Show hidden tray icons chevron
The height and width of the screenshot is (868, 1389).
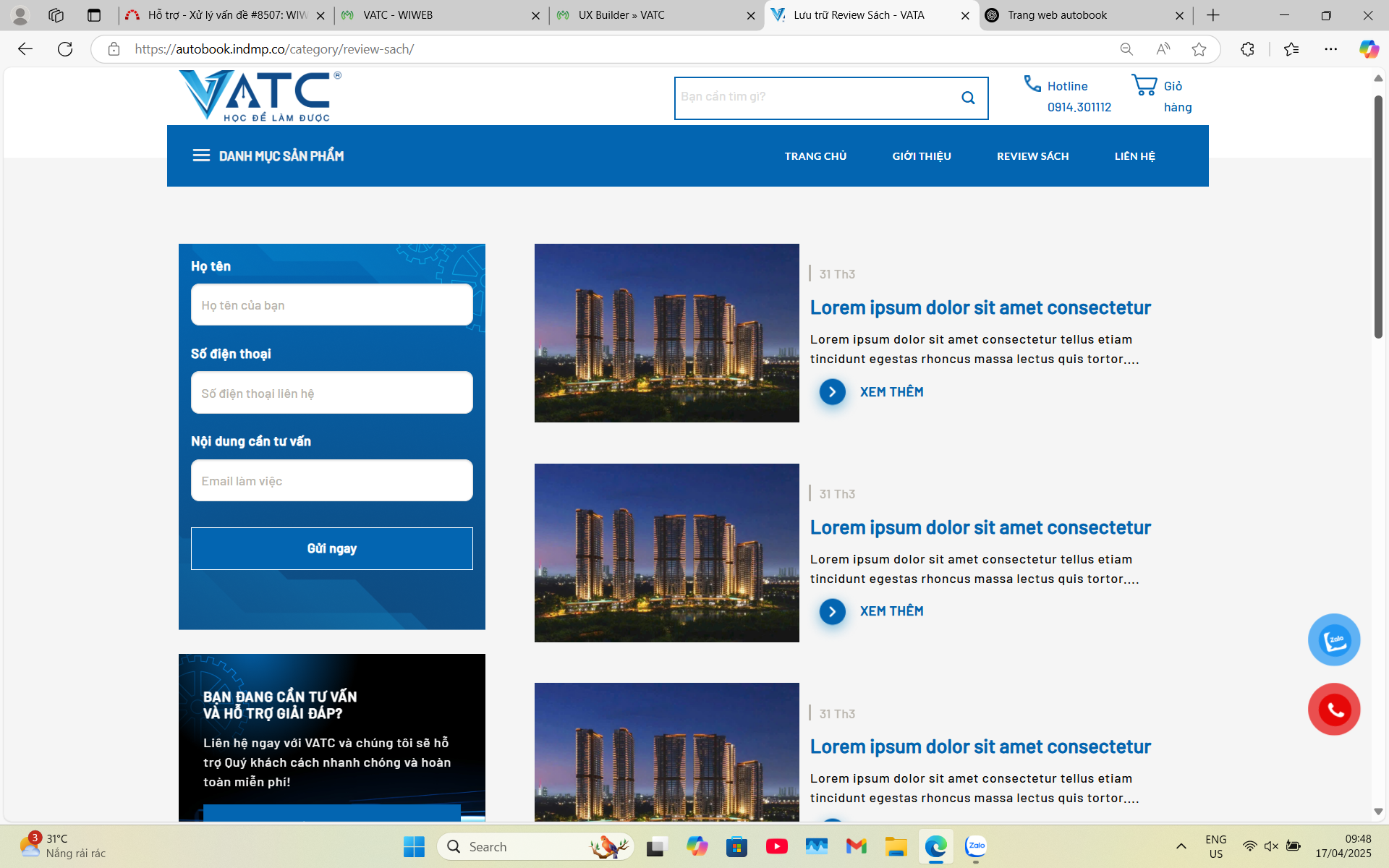tap(1181, 846)
